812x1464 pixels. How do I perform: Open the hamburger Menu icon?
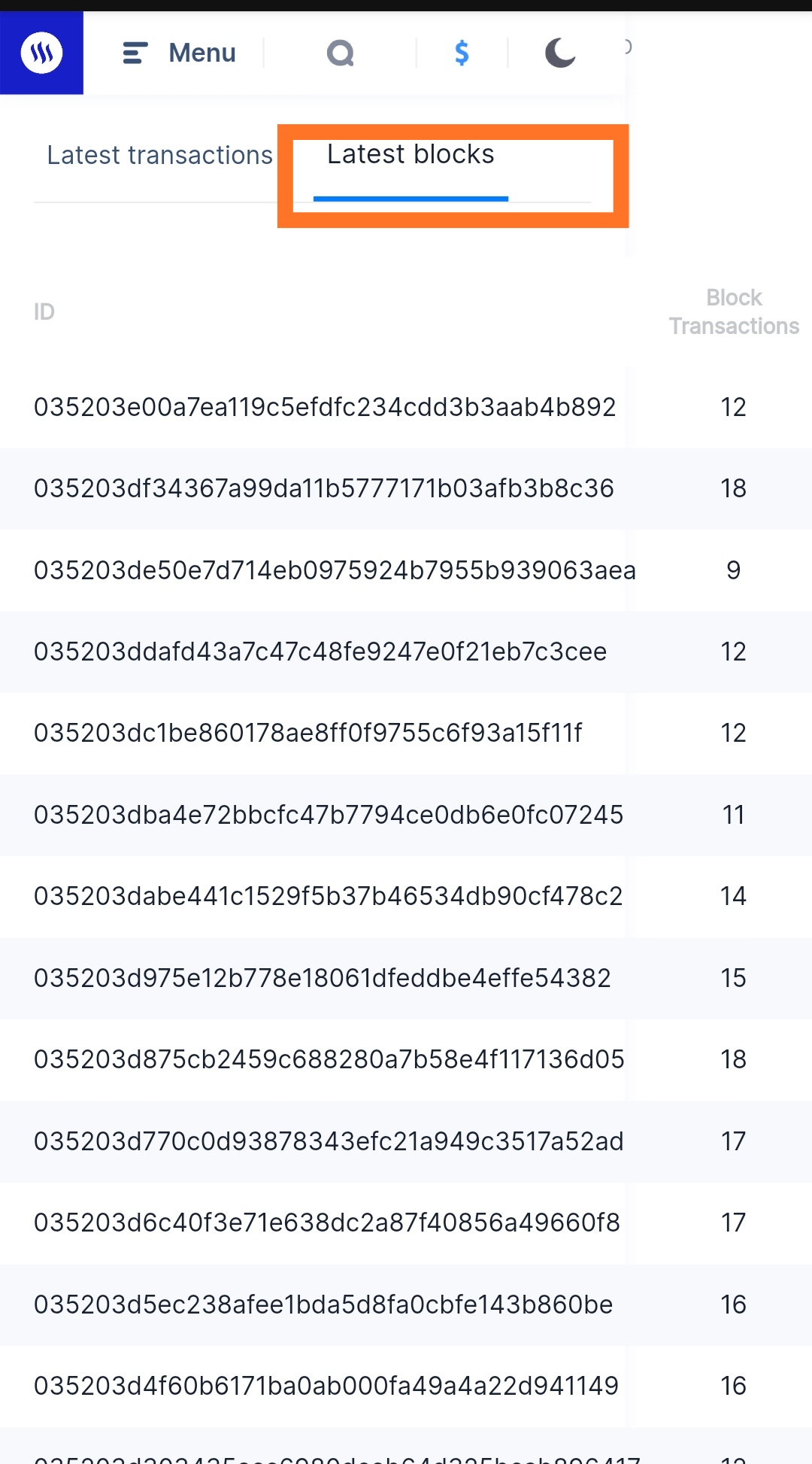pyautogui.click(x=135, y=53)
